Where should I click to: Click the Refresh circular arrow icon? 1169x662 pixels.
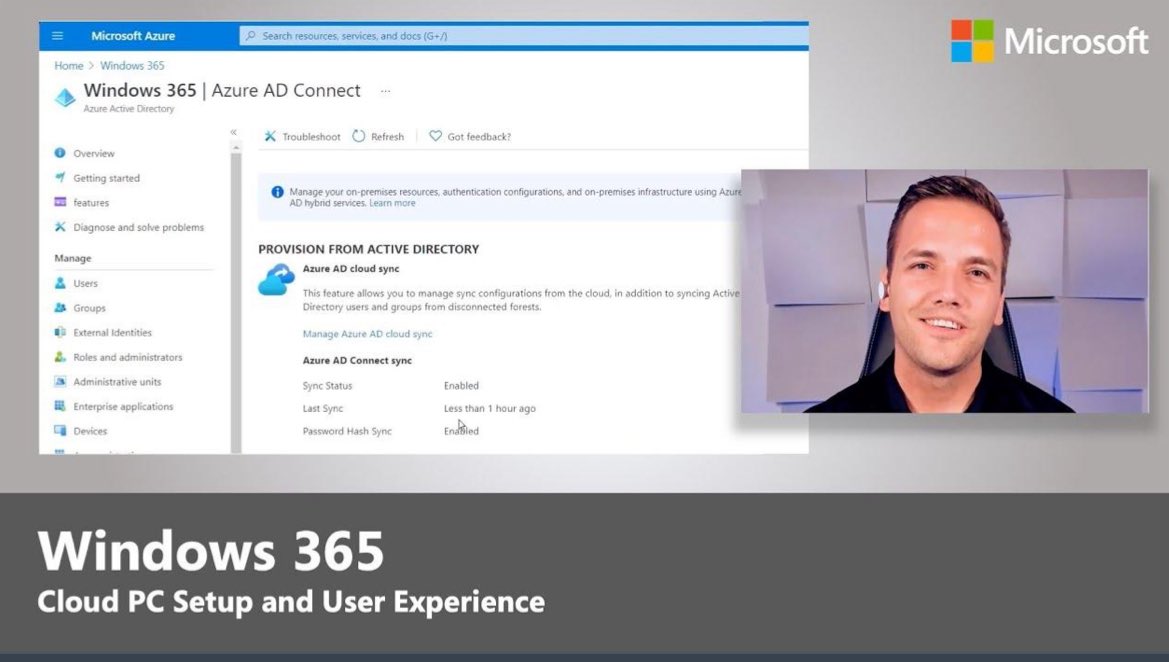tap(359, 136)
